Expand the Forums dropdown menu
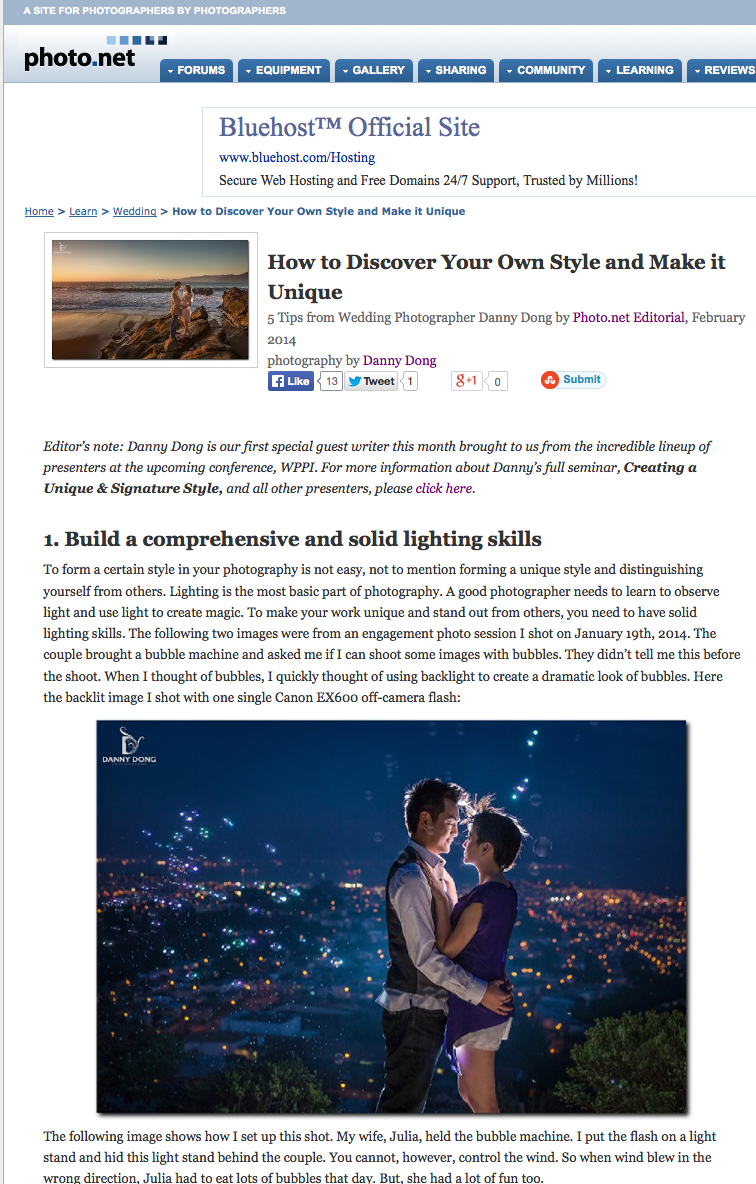 196,70
